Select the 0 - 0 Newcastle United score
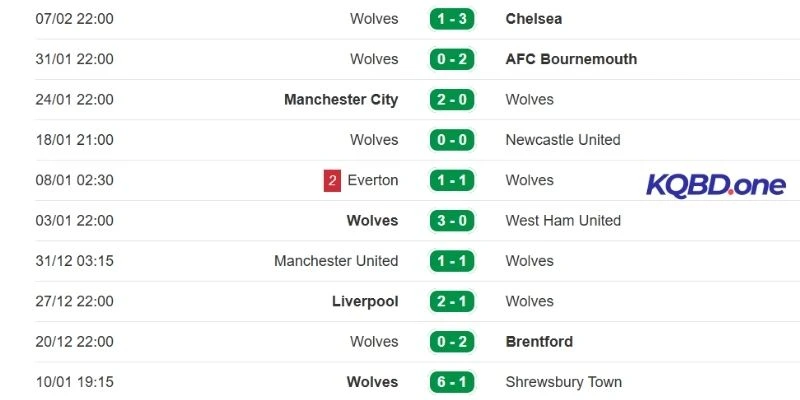The image size is (800, 400). [x=452, y=140]
